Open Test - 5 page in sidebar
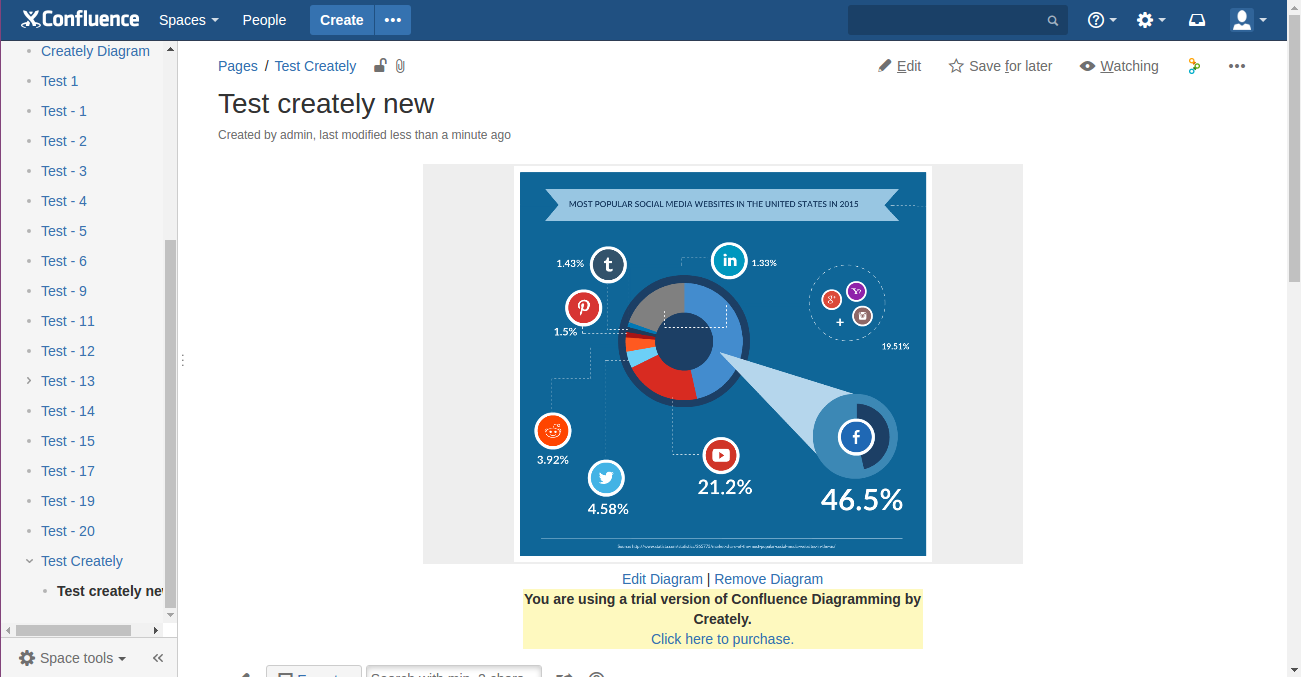The height and width of the screenshot is (677, 1301). (64, 231)
